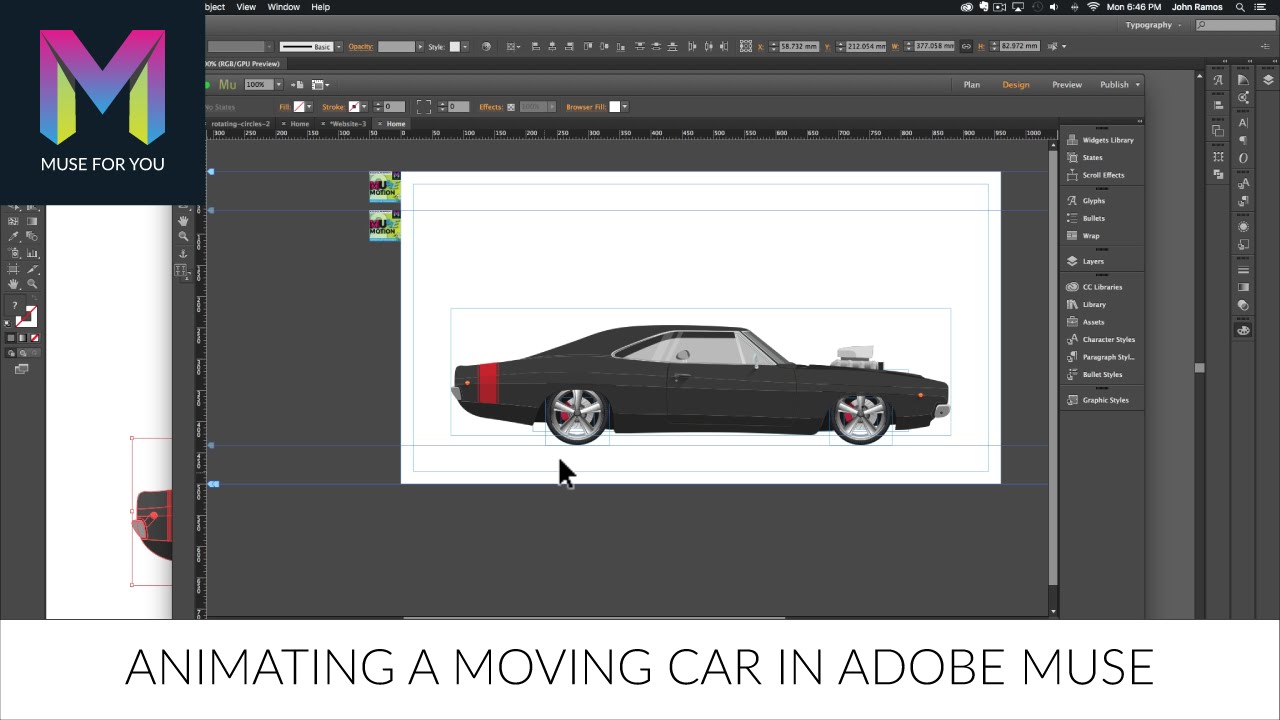This screenshot has height=720, width=1280.
Task: Open the Muse Fill dropdown arrow
Action: click(x=309, y=107)
